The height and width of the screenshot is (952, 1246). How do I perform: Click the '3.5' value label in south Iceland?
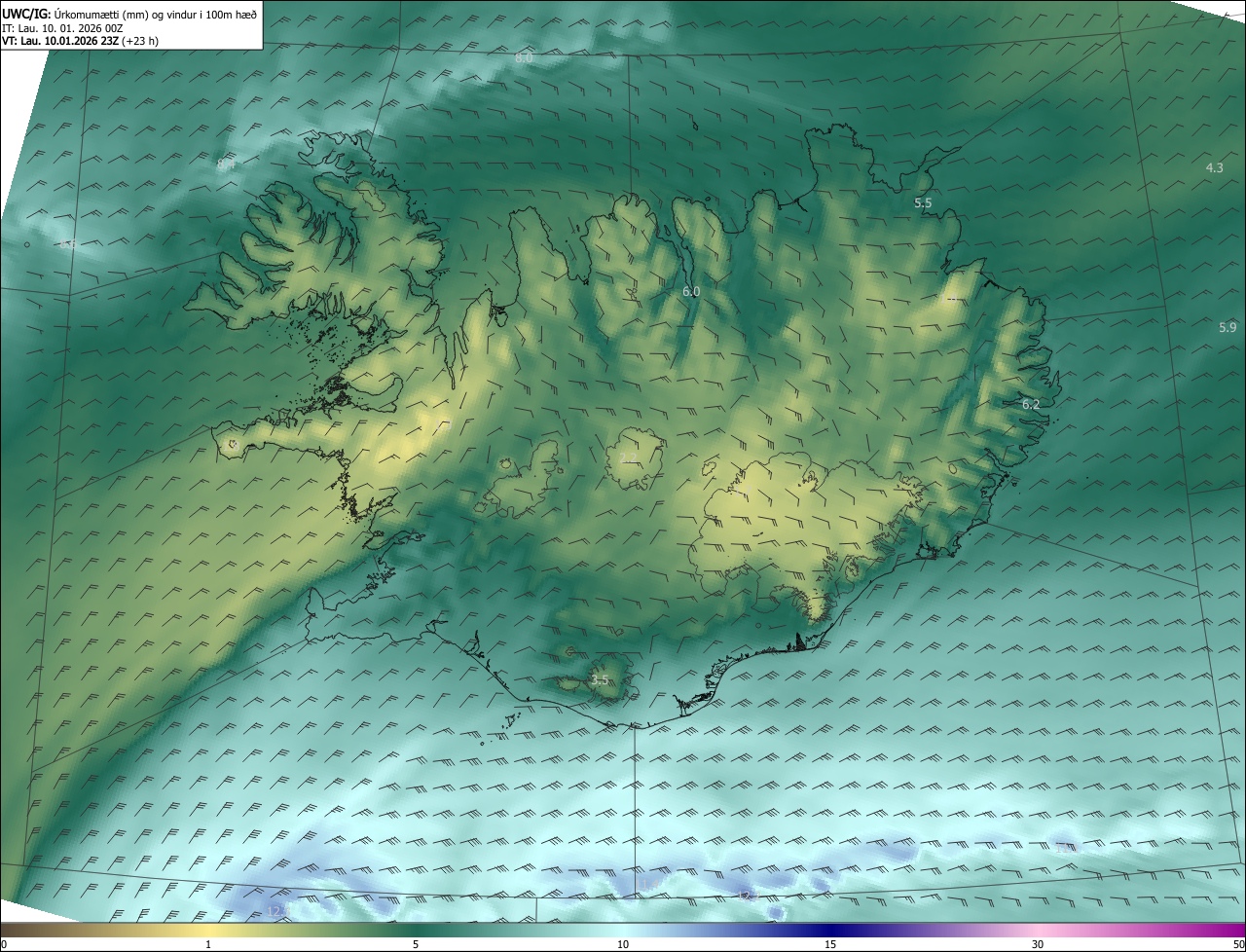pyautogui.click(x=599, y=680)
